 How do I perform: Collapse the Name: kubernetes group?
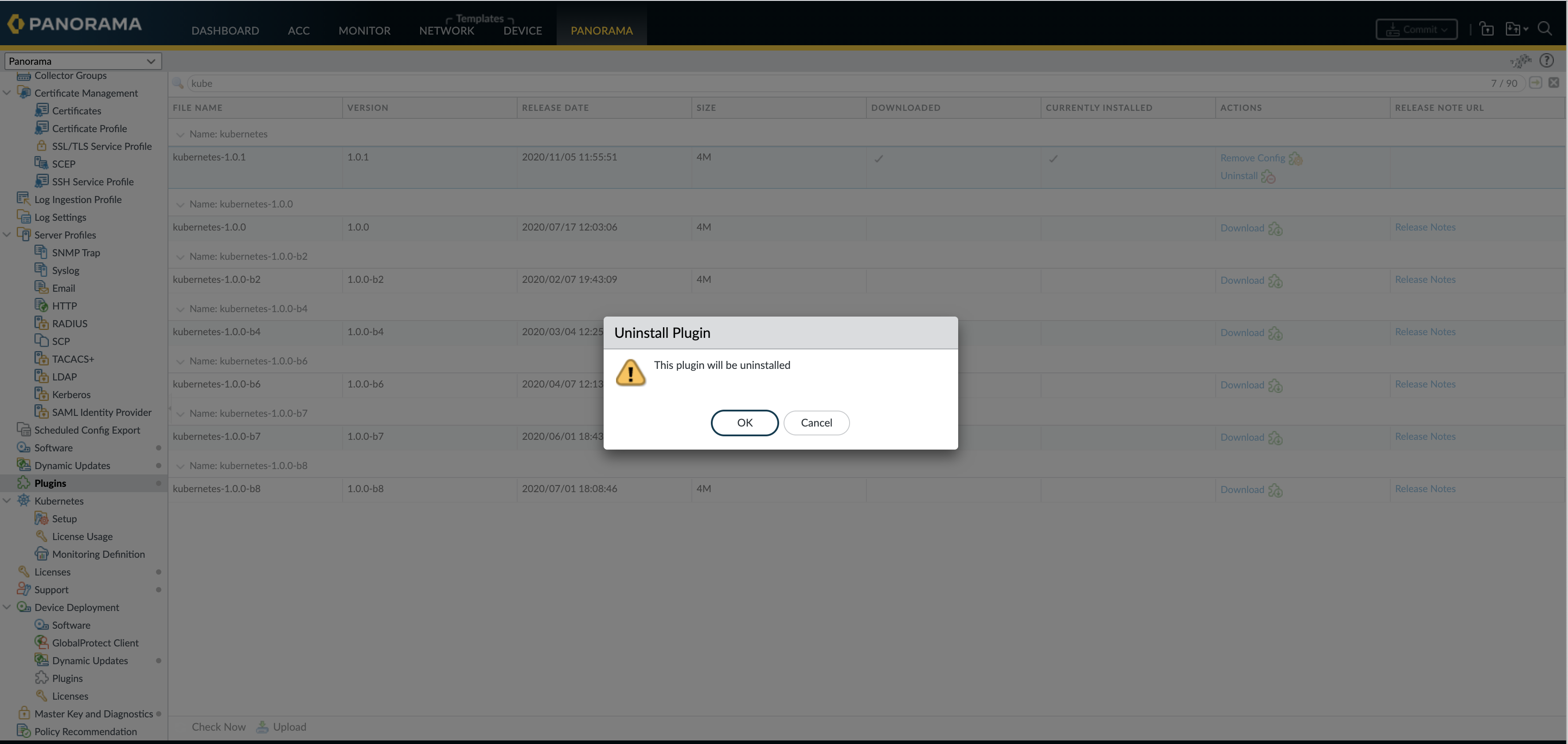(180, 134)
